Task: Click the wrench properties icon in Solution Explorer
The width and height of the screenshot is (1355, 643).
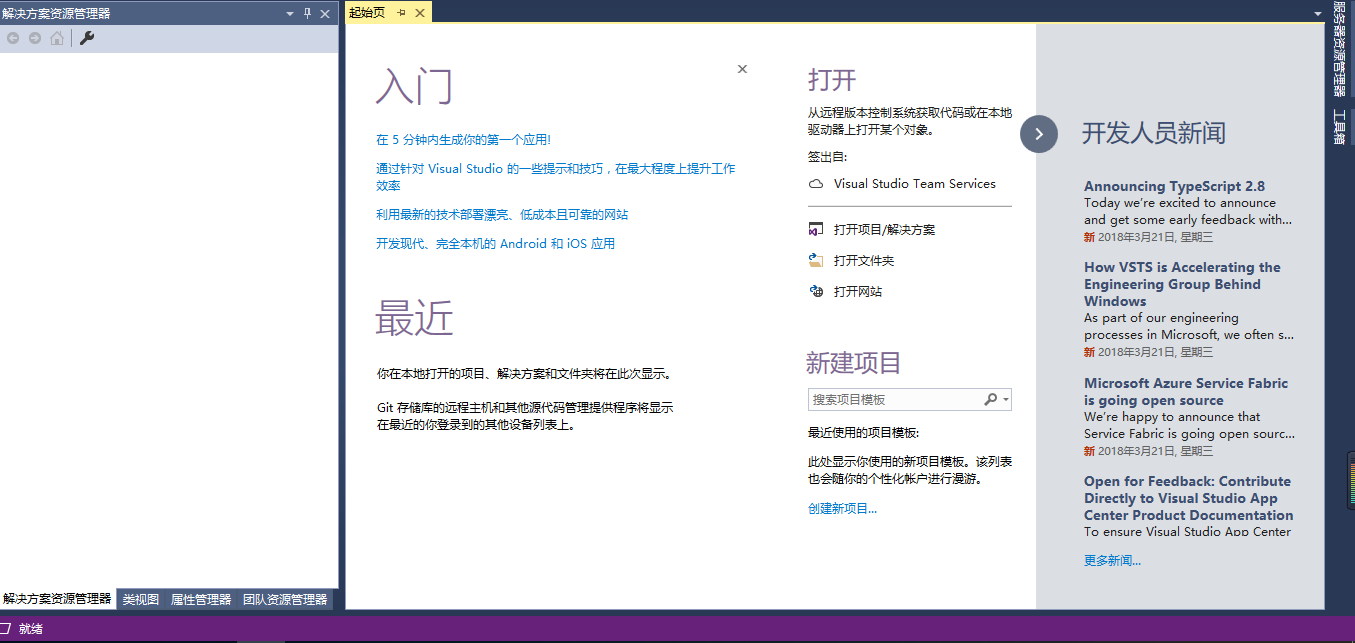Action: tap(87, 38)
